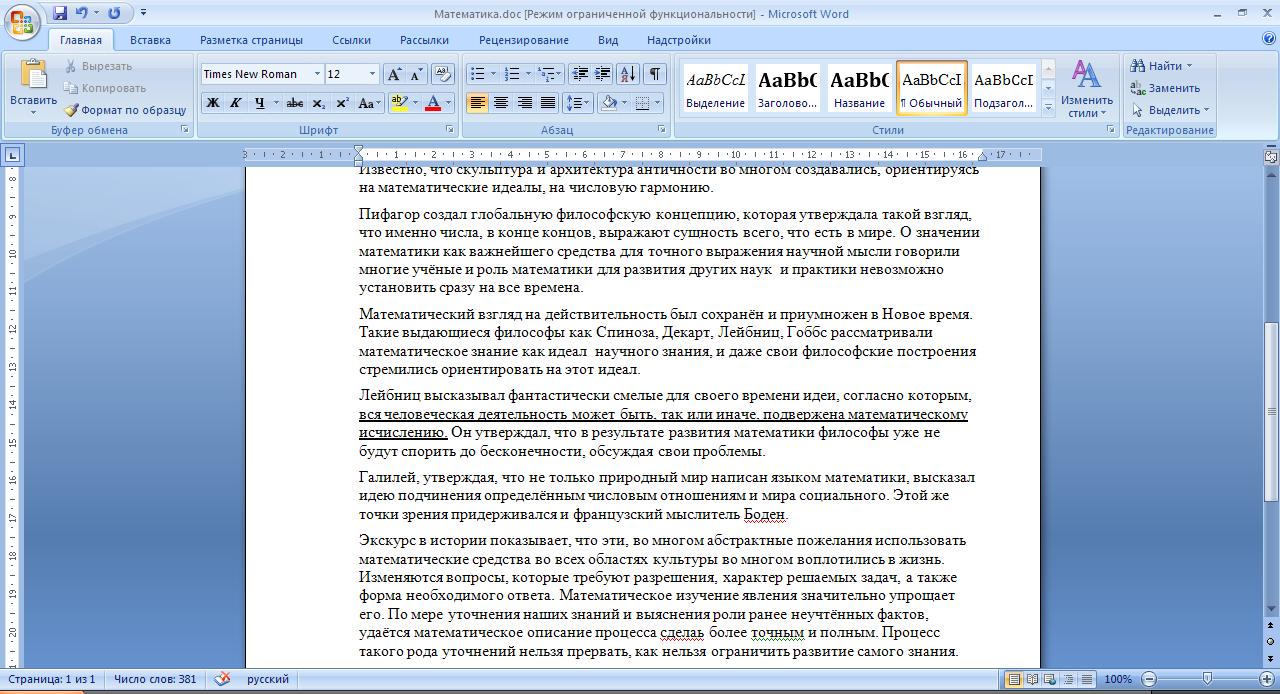Open line spacing dropdown
This screenshot has width=1280, height=694.
tap(578, 103)
